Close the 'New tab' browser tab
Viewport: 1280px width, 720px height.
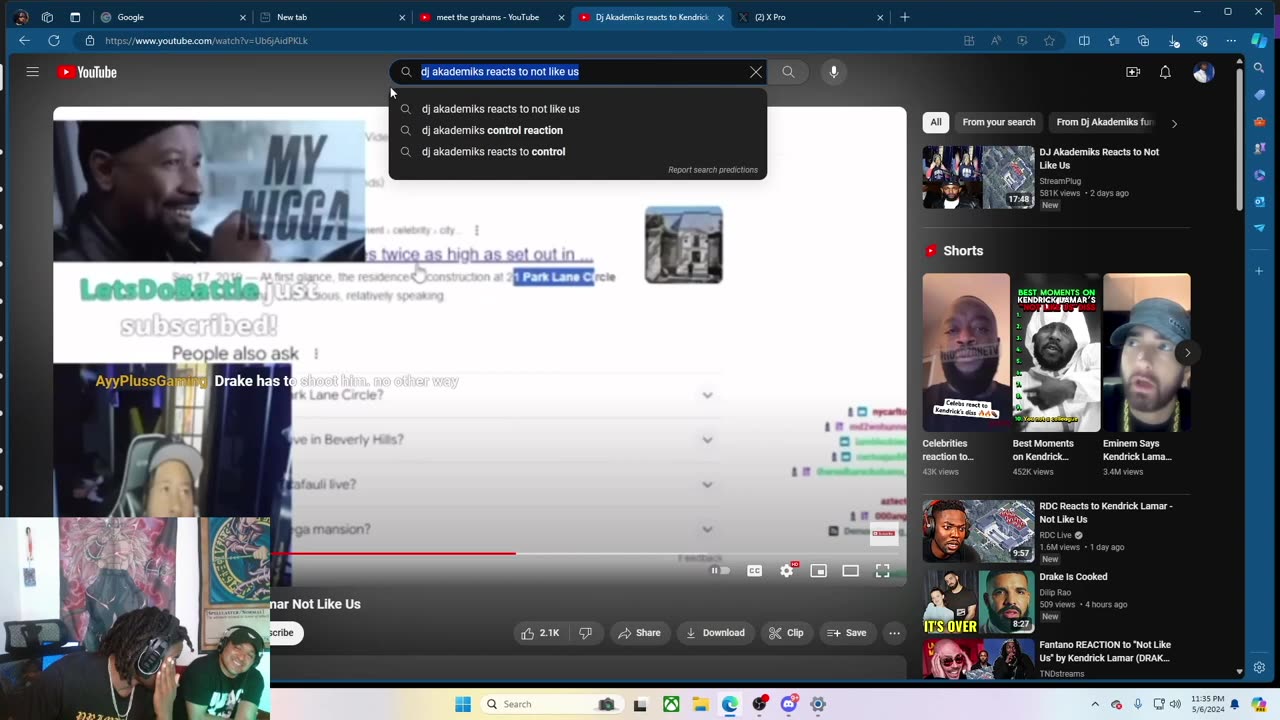click(402, 17)
